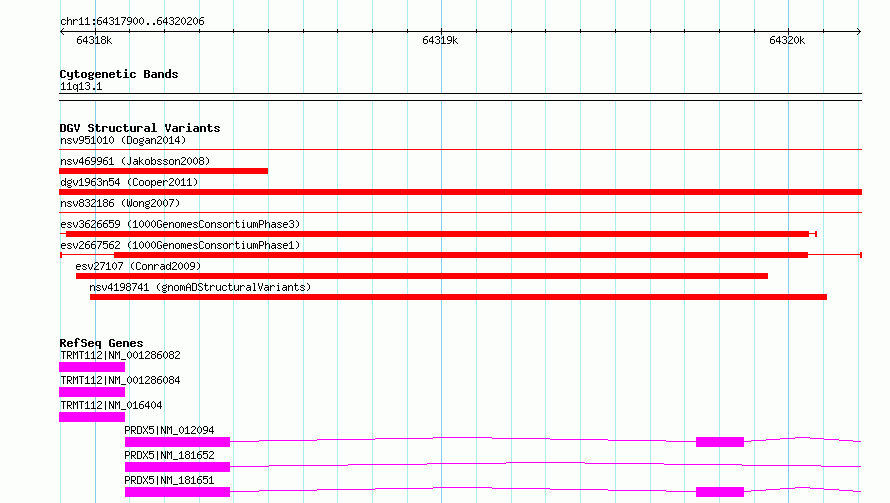This screenshot has height=503, width=890.
Task: Click the red dgv1963n54 variant bar
Action: pos(460,192)
